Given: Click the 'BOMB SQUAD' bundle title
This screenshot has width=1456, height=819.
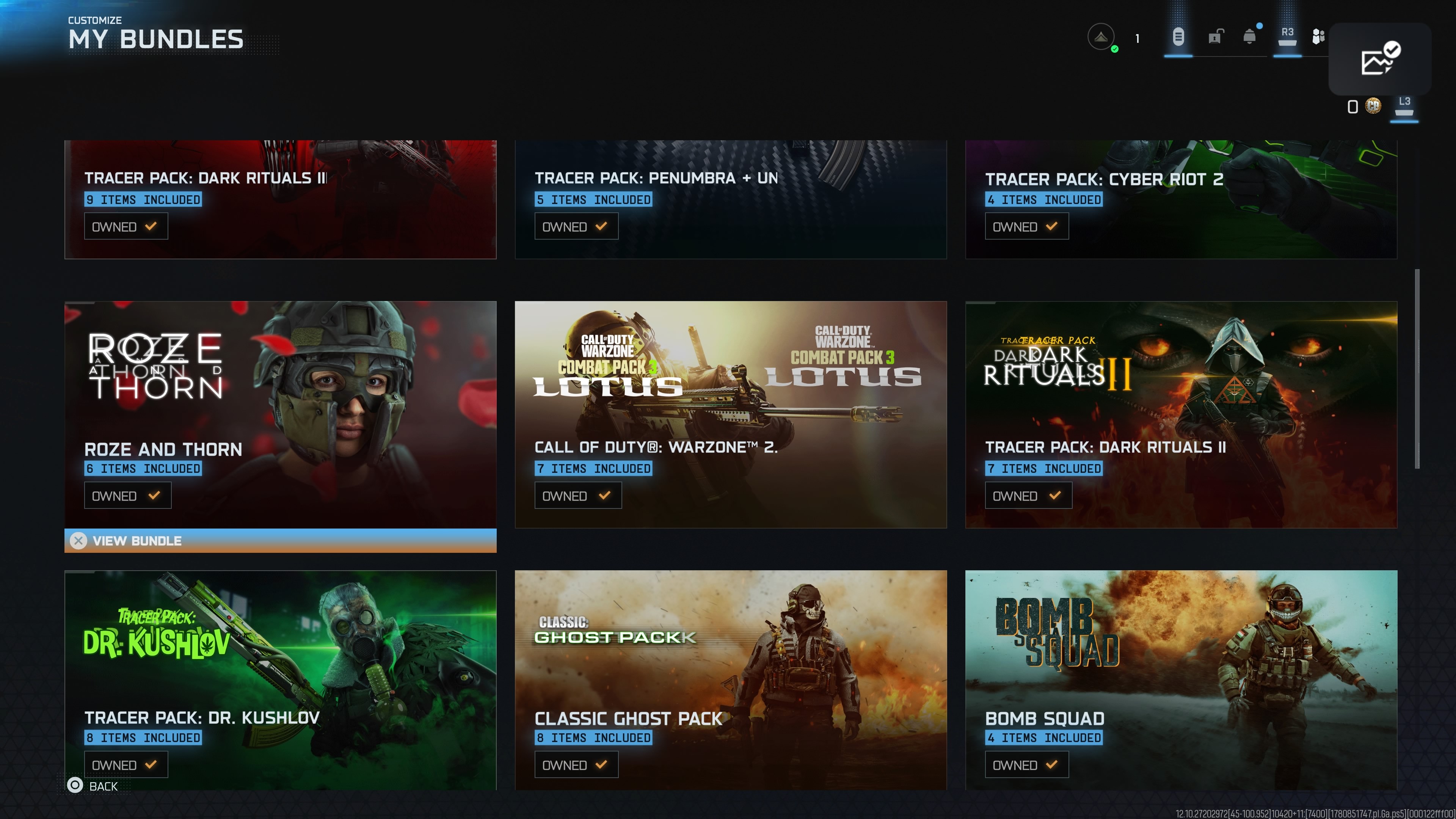Looking at the screenshot, I should pos(1045,719).
